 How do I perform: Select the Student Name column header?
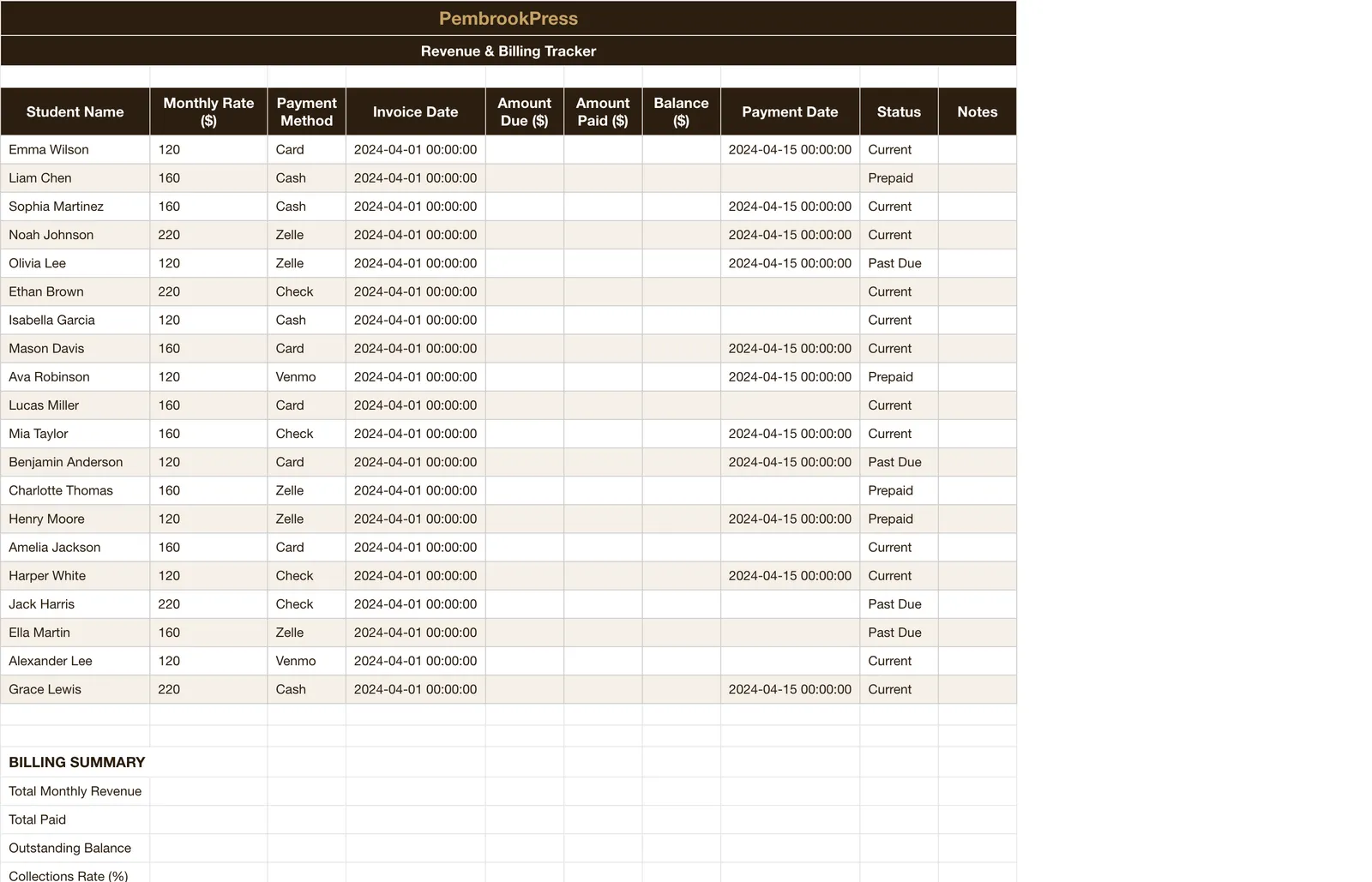[75, 111]
